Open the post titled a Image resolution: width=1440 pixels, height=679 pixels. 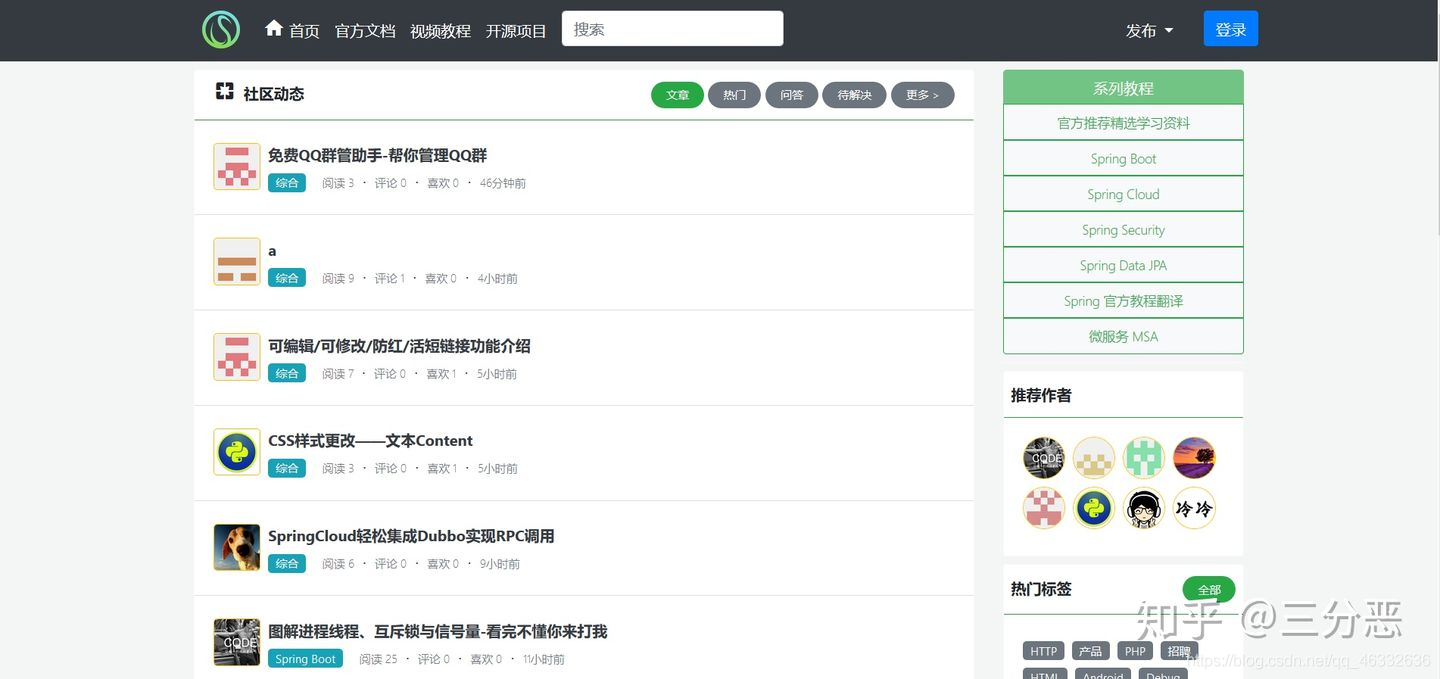tap(272, 251)
